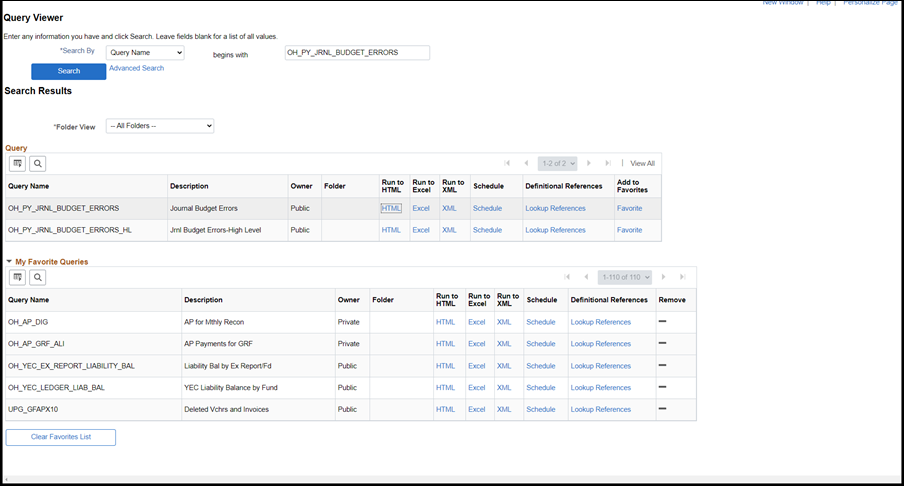Viewport: 904px width, 486px height.
Task: Click Query Name header in Query grid
Action: [x=28, y=186]
